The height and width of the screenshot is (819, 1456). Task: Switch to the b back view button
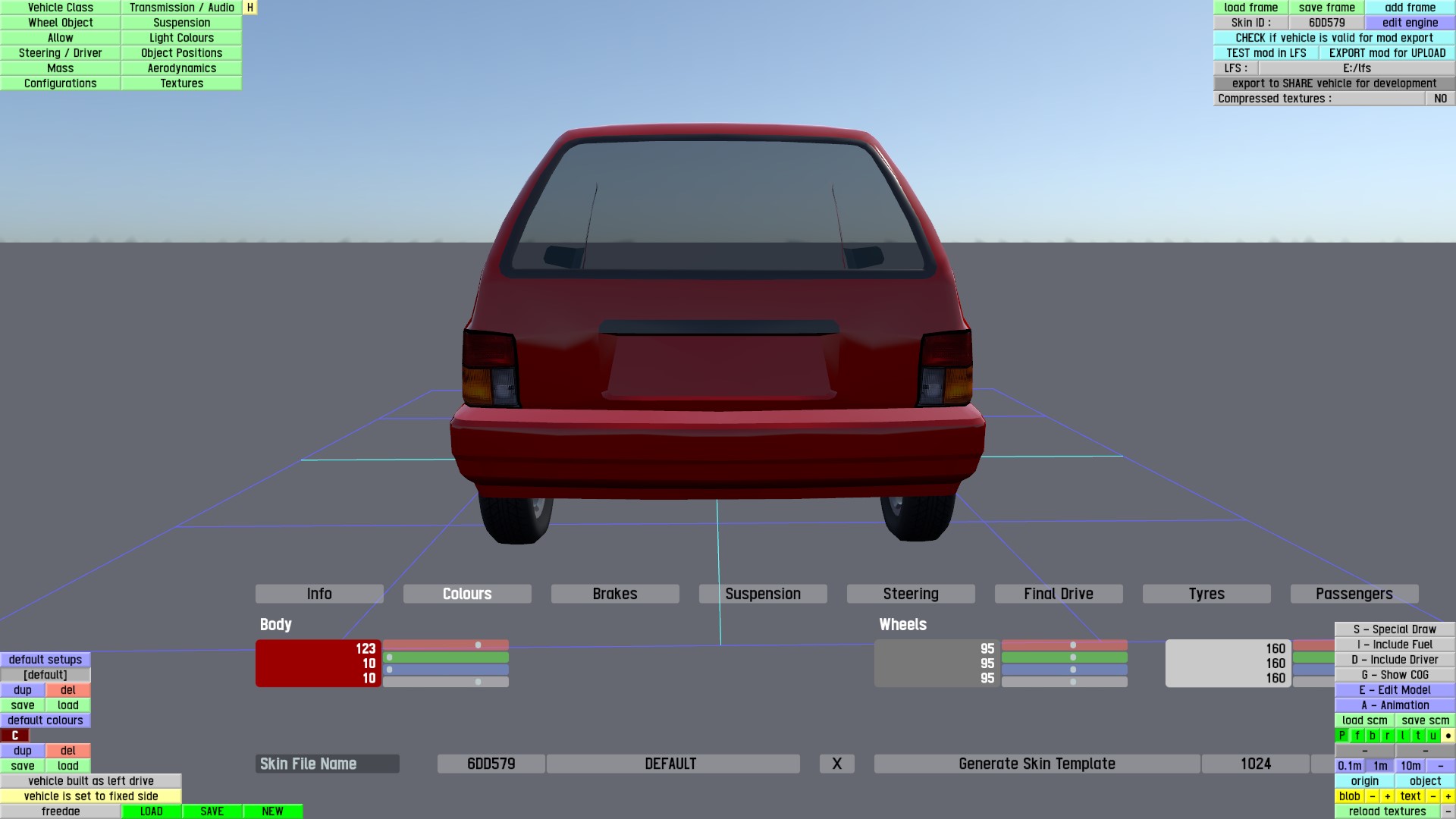click(1373, 736)
